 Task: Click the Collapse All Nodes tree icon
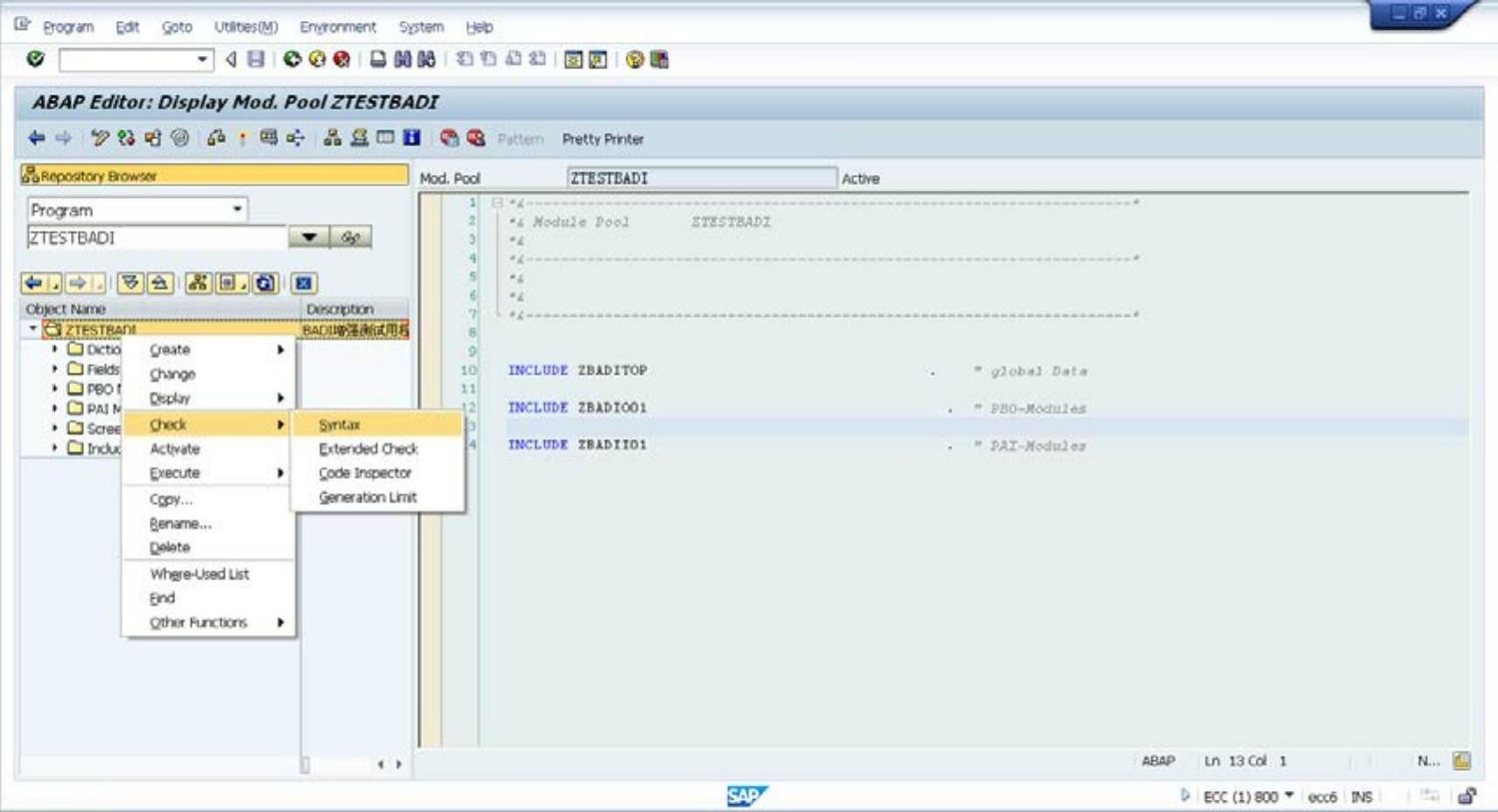coord(159,283)
